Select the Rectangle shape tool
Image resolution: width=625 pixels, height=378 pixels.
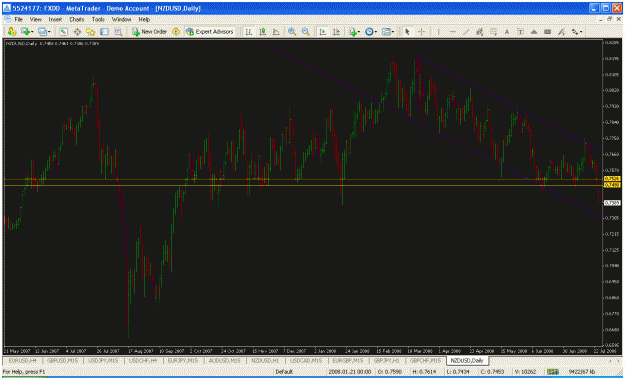coord(547,32)
